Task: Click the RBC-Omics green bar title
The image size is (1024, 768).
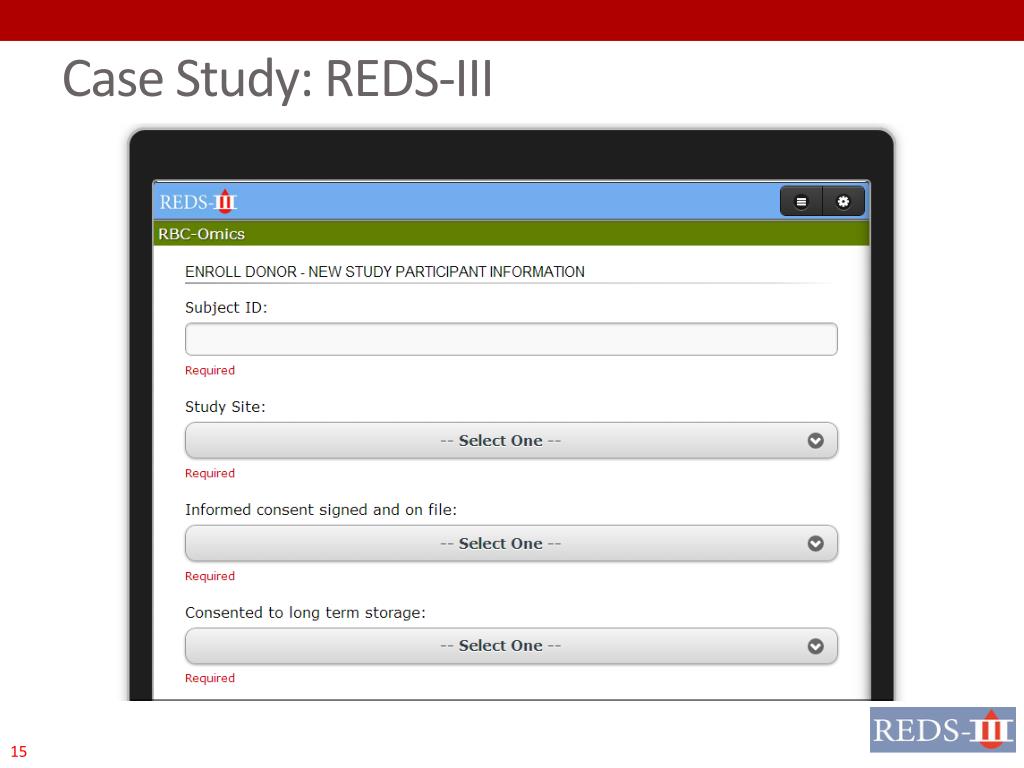Action: coord(201,234)
